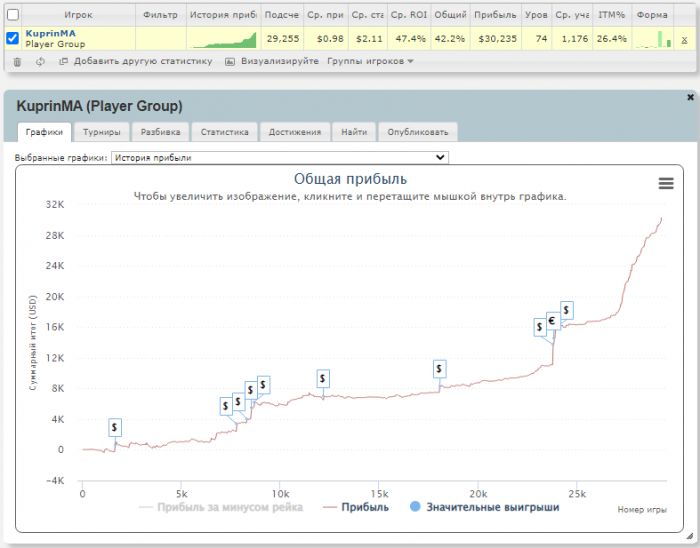The image size is (700, 548).
Task: Sort by Форма column header
Action: point(652,15)
